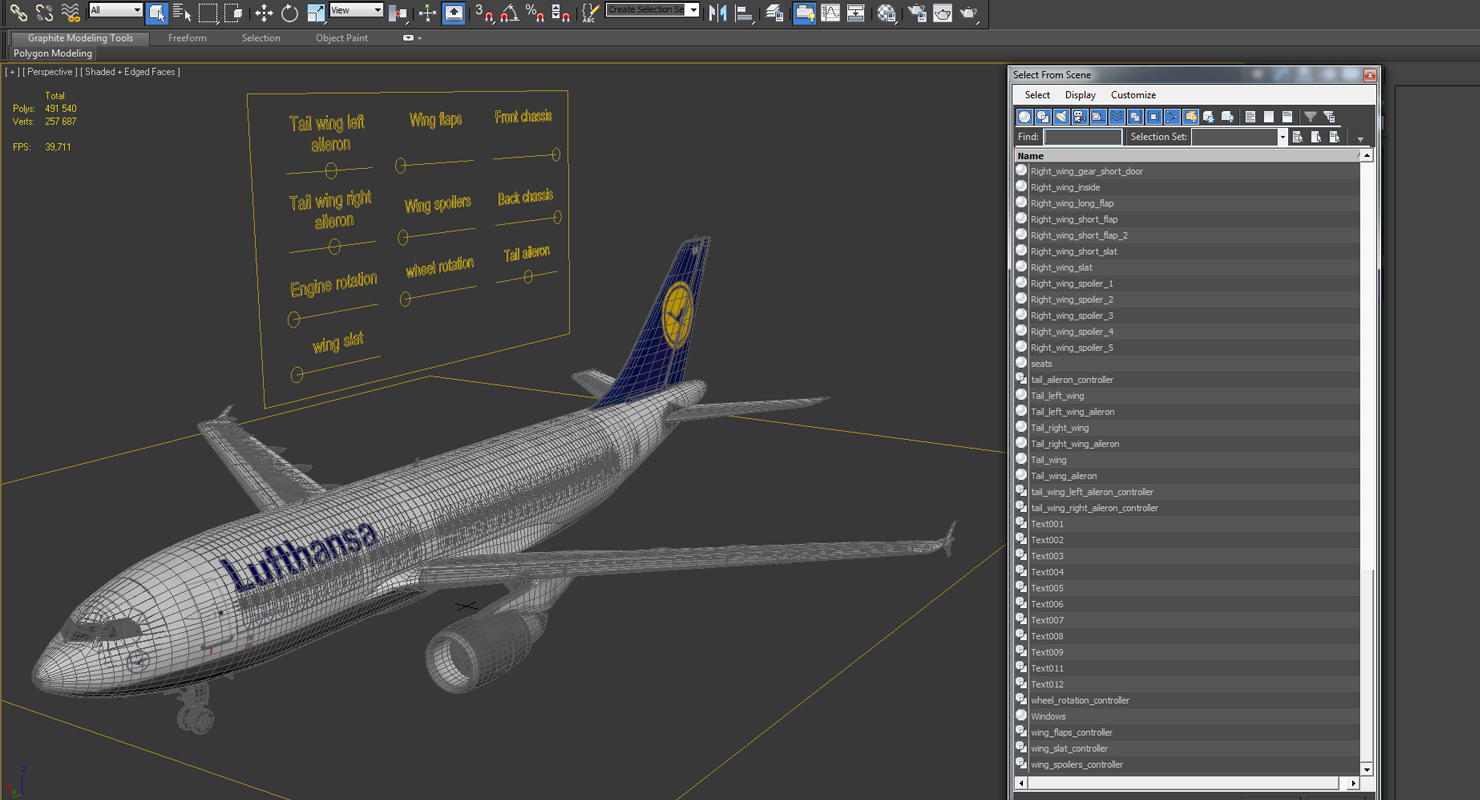Open Edit Named Selection Sets
The image size is (1480, 800).
coord(590,13)
